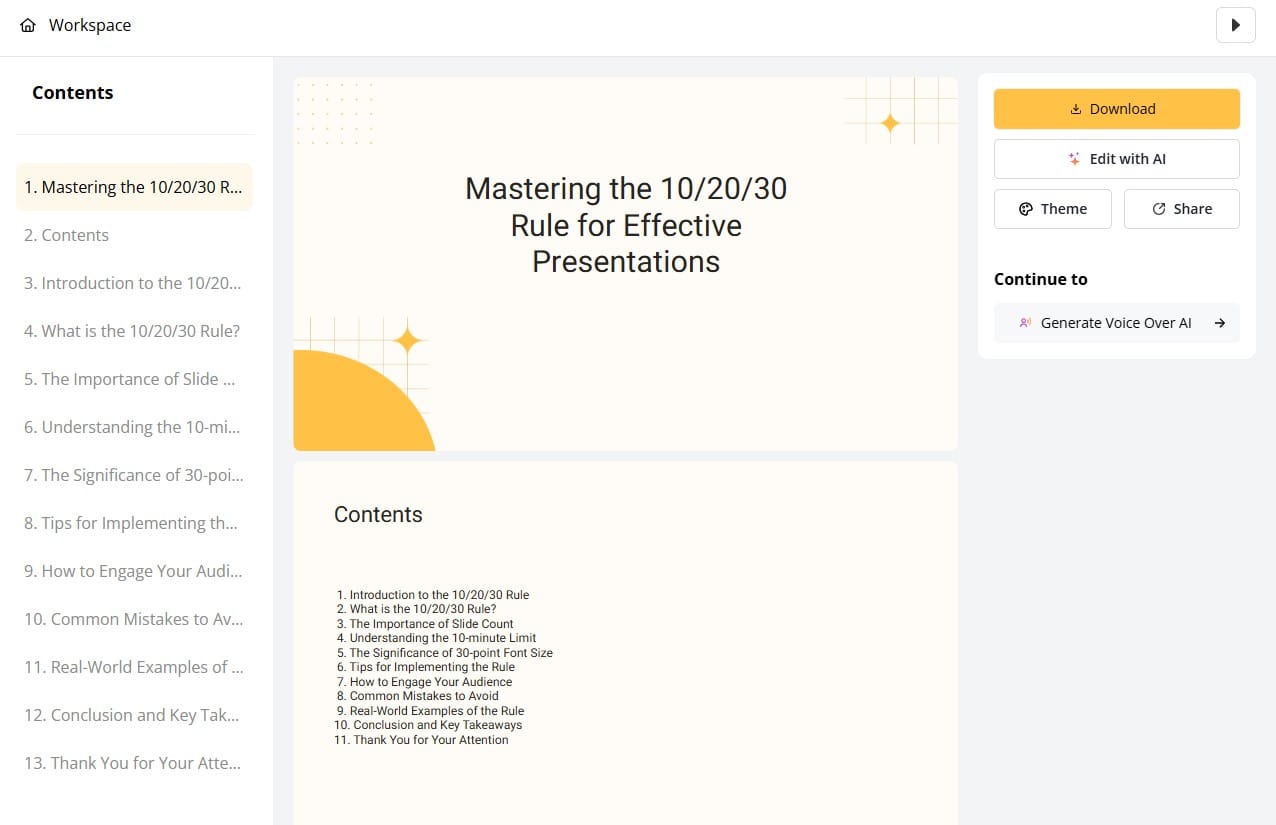This screenshot has width=1276, height=825.
Task: Click the download arrow icon in the Download button
Action: (1076, 109)
